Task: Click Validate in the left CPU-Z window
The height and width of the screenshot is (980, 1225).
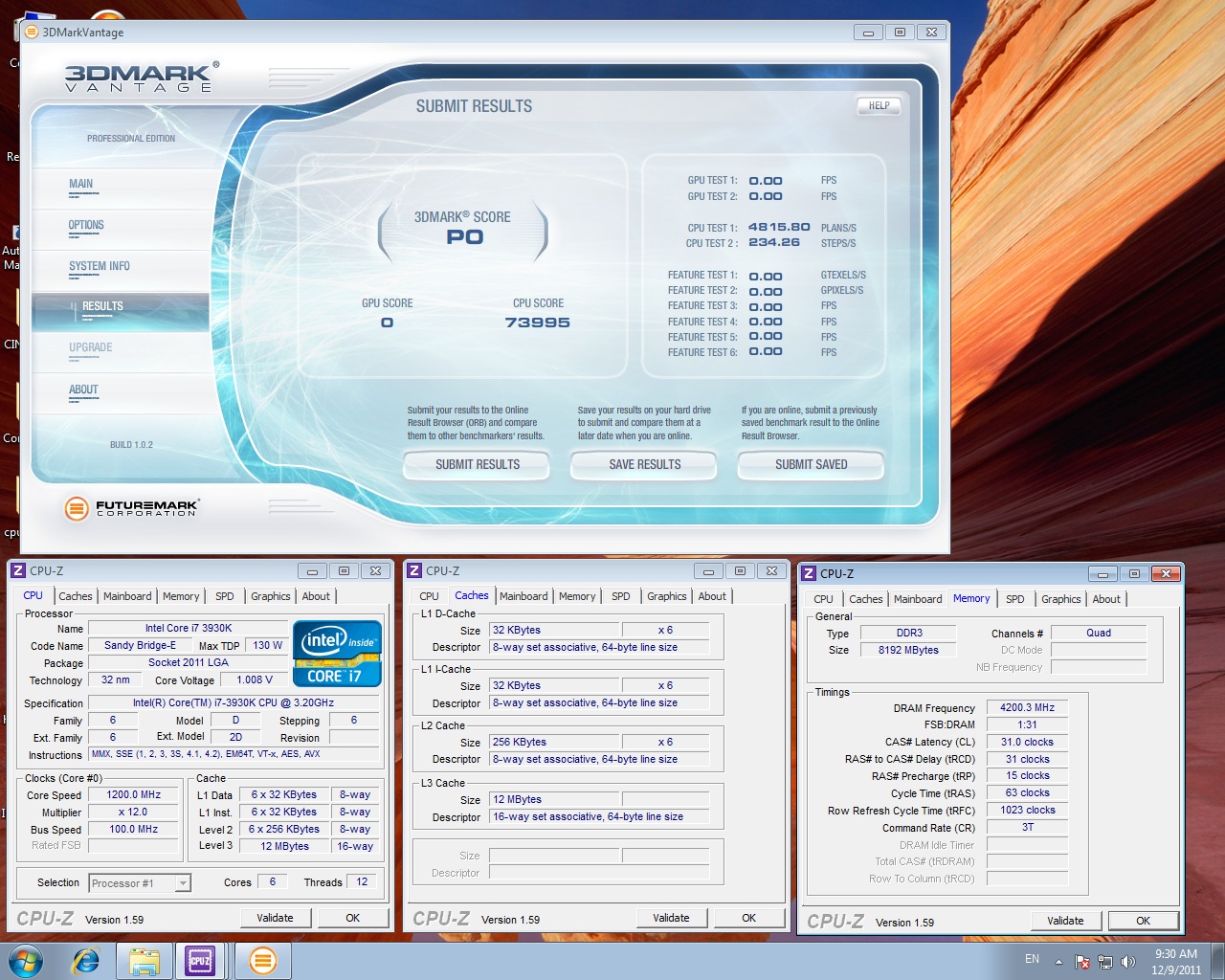Action: pos(275,918)
